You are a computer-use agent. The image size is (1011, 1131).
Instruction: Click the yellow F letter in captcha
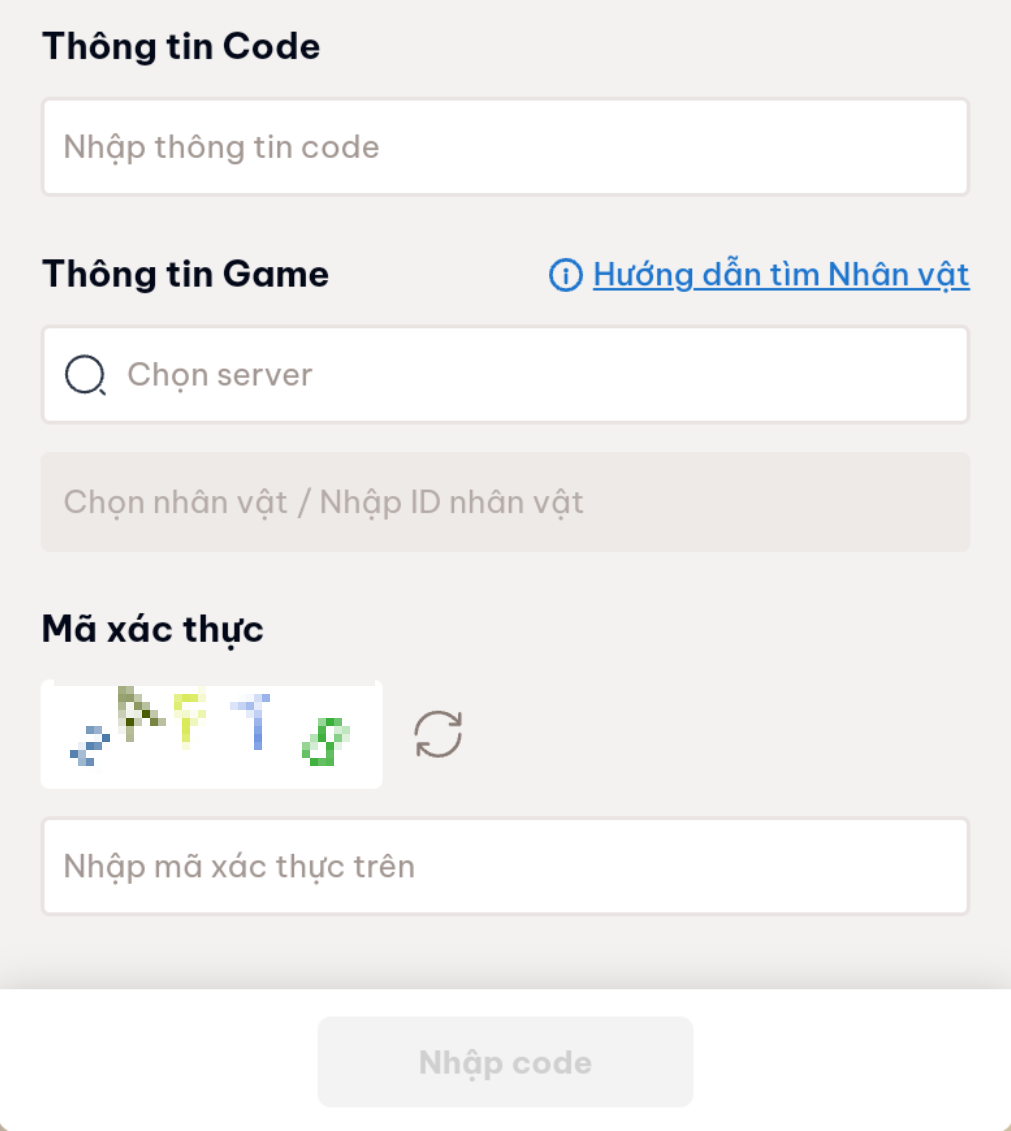coord(188,717)
